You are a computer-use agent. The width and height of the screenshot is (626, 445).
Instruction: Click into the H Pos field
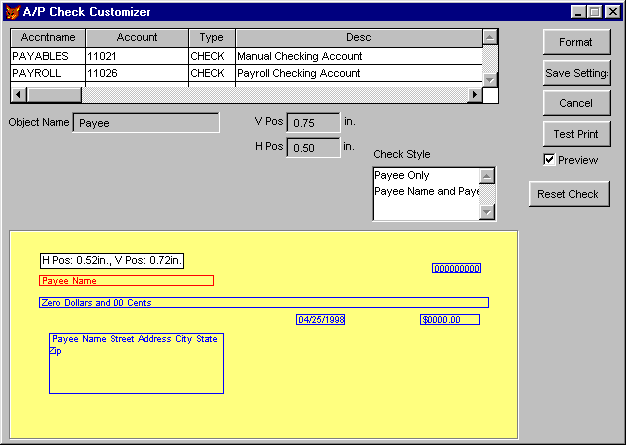312,148
